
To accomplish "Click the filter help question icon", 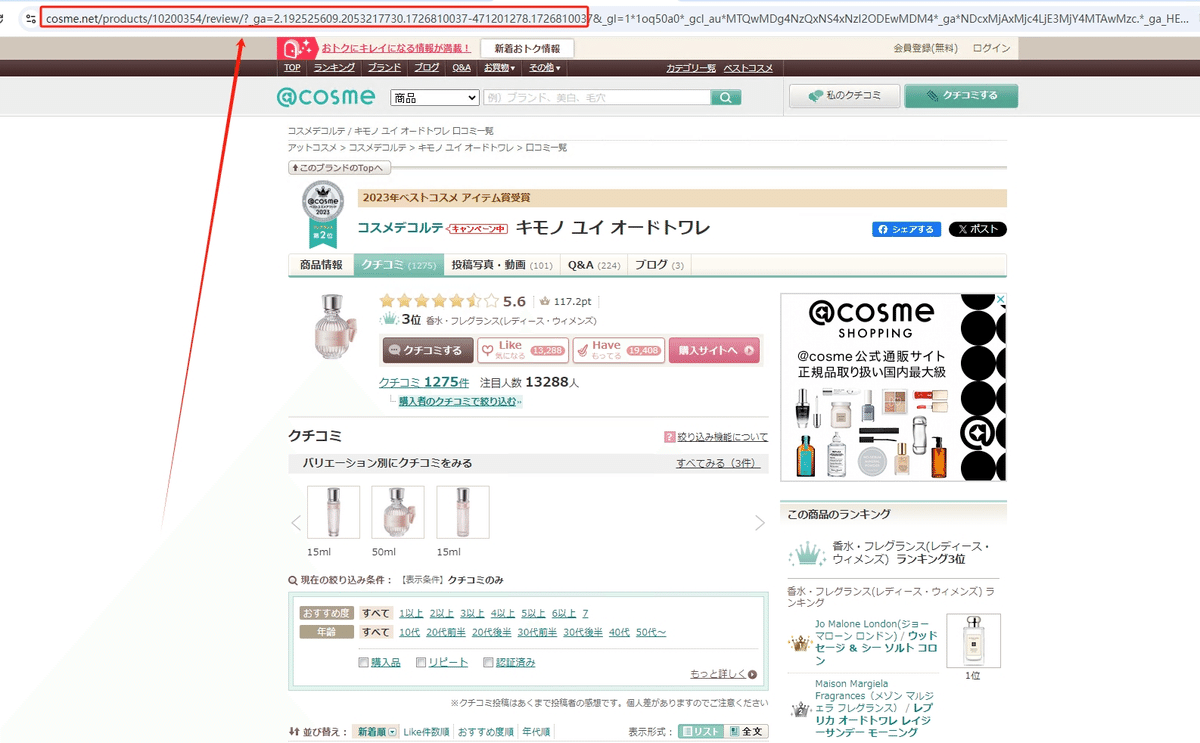I will pos(669,437).
